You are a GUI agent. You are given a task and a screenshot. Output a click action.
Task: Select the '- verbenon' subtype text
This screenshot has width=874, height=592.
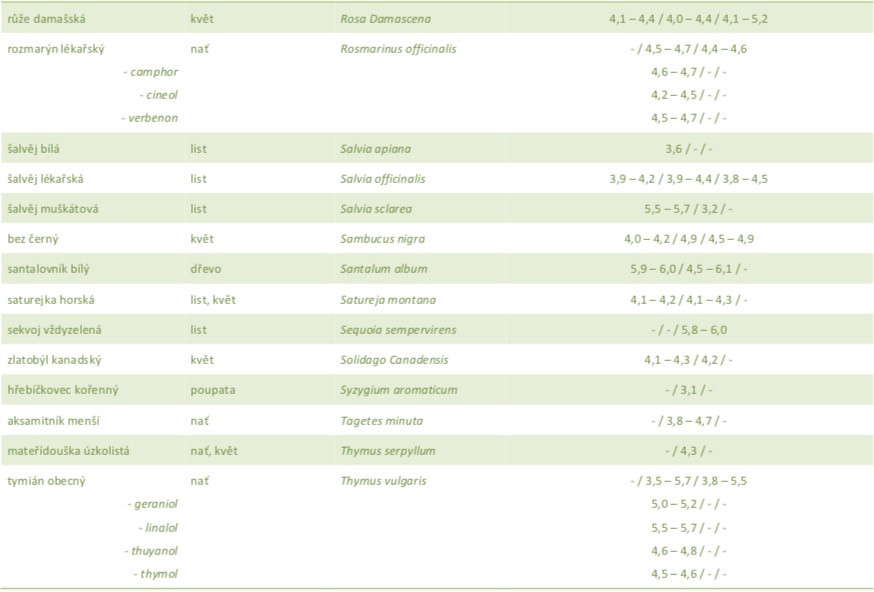coord(151,118)
